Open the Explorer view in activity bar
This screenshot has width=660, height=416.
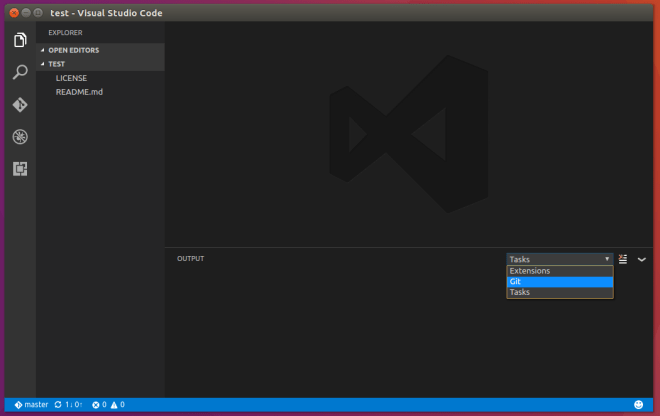click(x=19, y=40)
